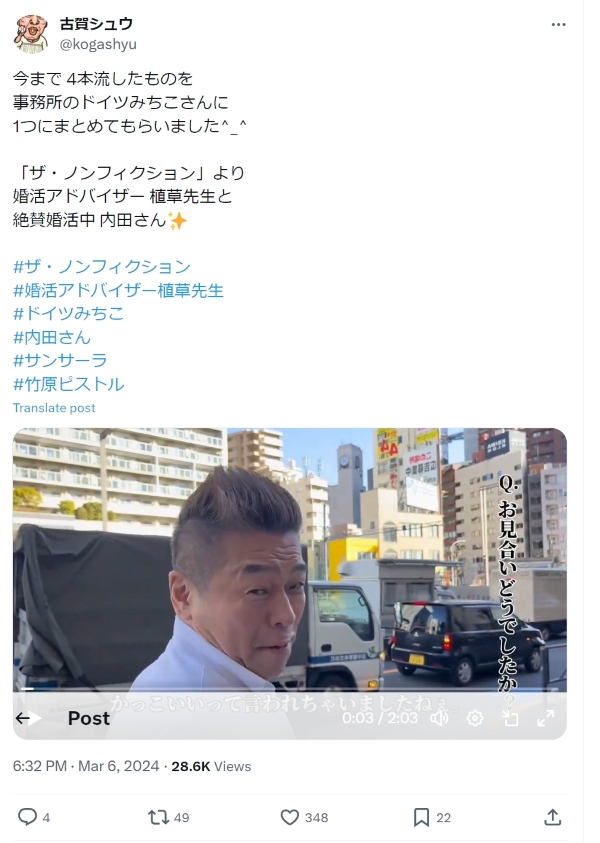Viewport: 600px width, 843px height.
Task: Go back using the arrow beside Post
Action: pos(23,718)
